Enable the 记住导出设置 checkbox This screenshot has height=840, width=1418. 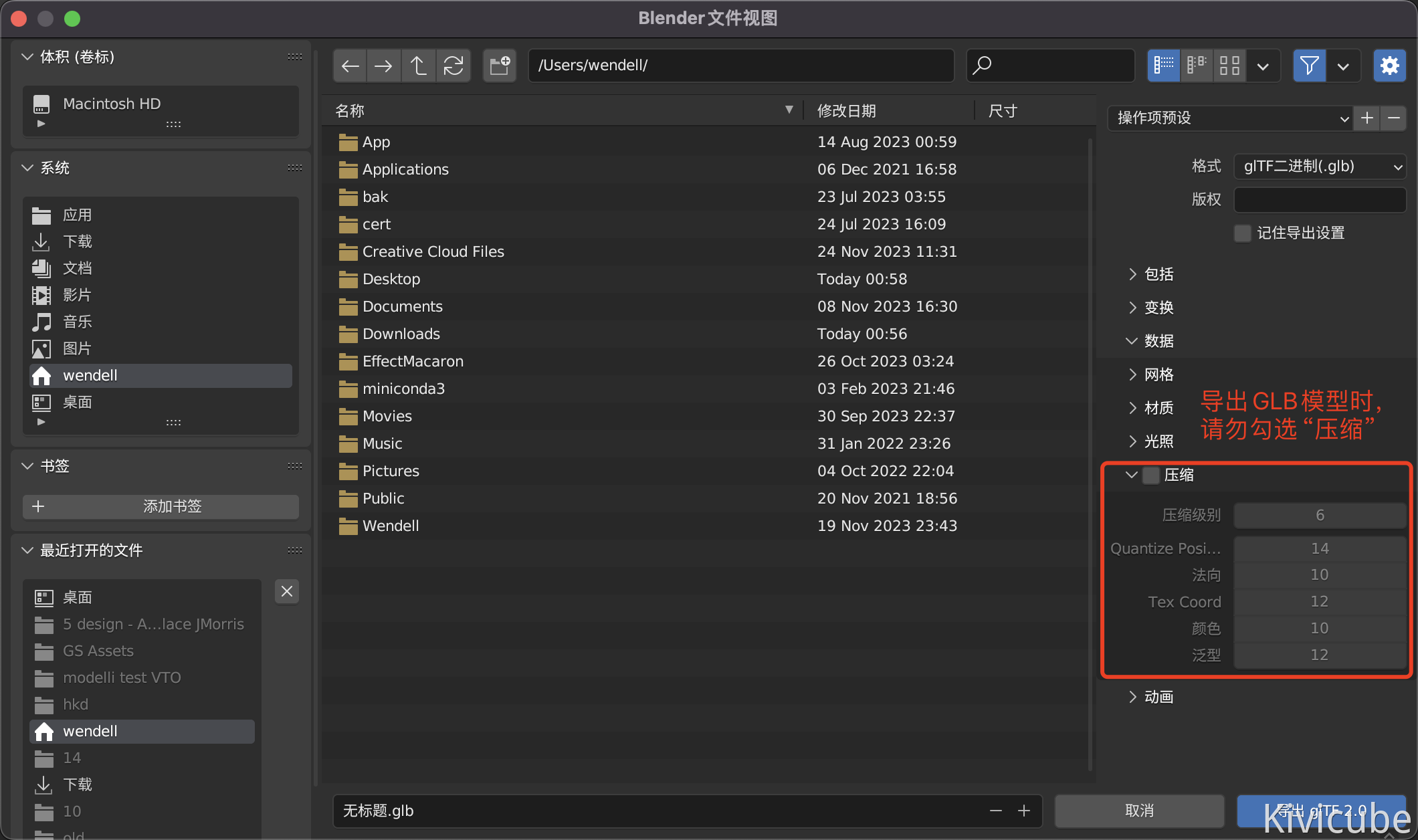pyautogui.click(x=1242, y=233)
